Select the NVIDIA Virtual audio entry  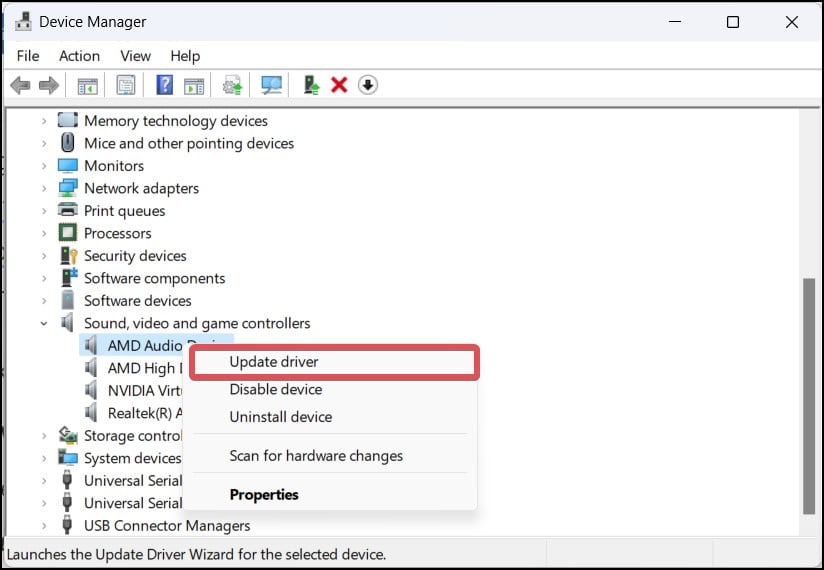tap(144, 391)
